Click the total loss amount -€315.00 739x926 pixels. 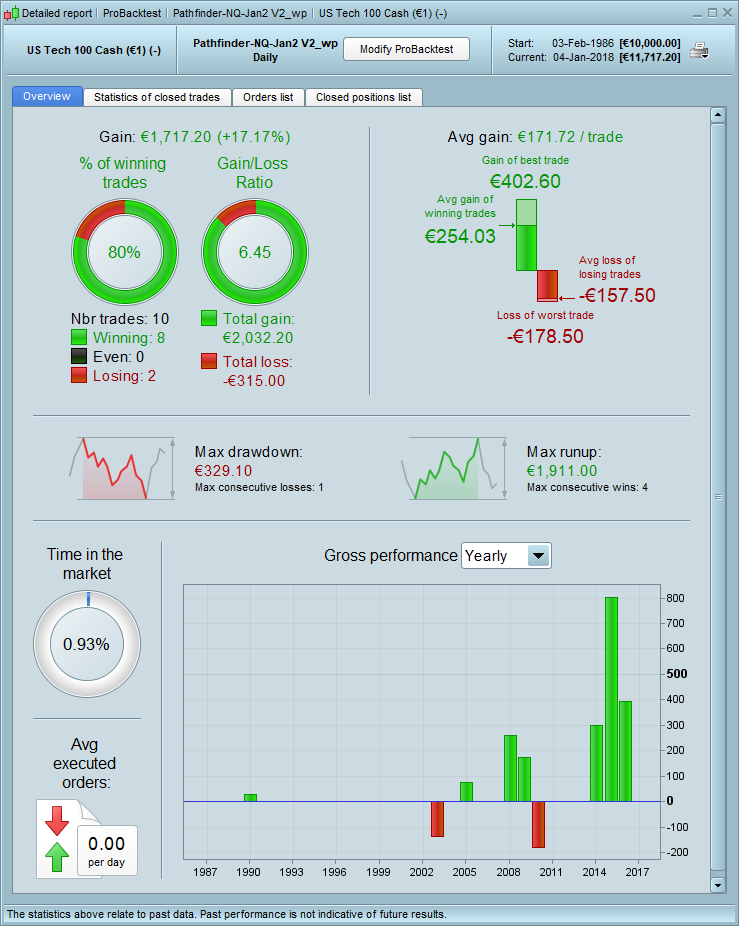click(x=254, y=380)
